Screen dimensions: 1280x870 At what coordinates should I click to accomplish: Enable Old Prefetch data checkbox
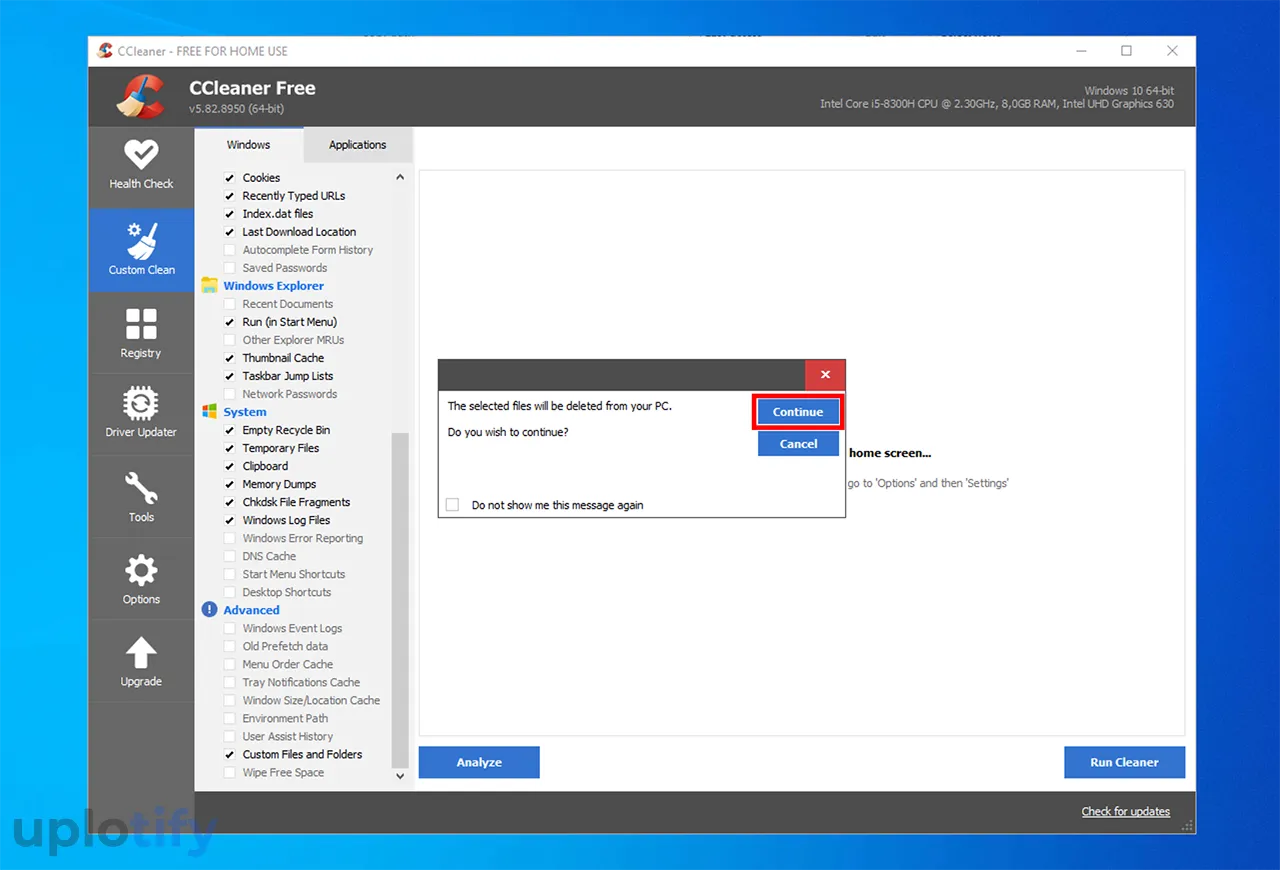coord(230,646)
